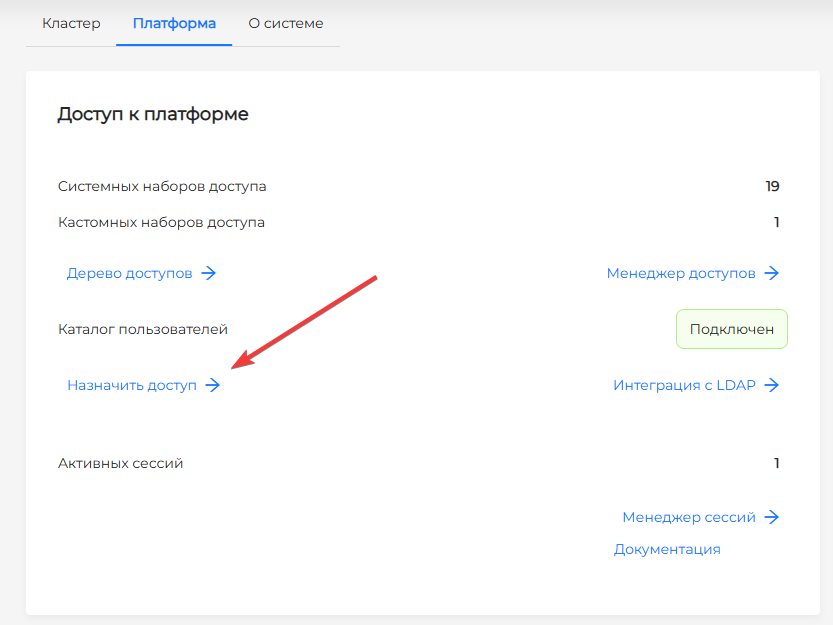Image resolution: width=833 pixels, height=625 pixels.
Task: Open Дерево доступов
Action: [x=130, y=273]
